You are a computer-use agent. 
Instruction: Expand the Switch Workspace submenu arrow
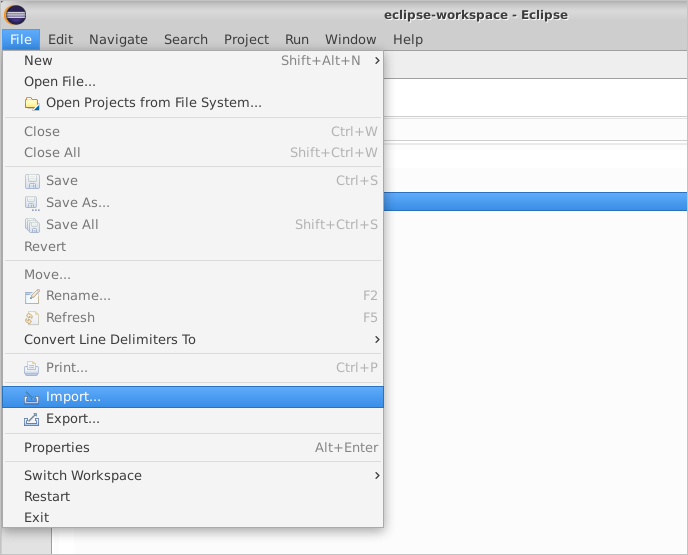pos(377,476)
